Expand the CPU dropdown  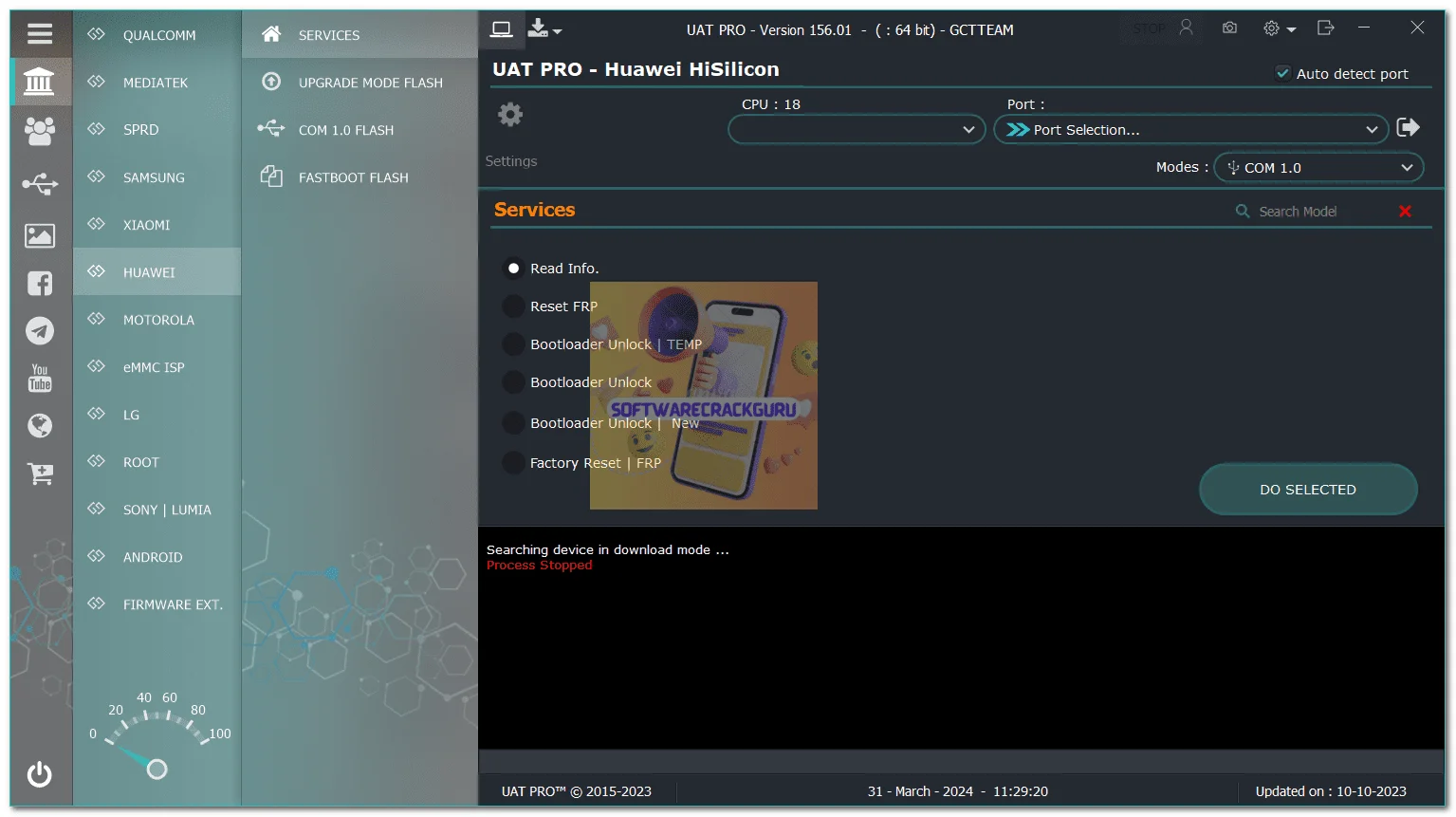click(x=857, y=129)
